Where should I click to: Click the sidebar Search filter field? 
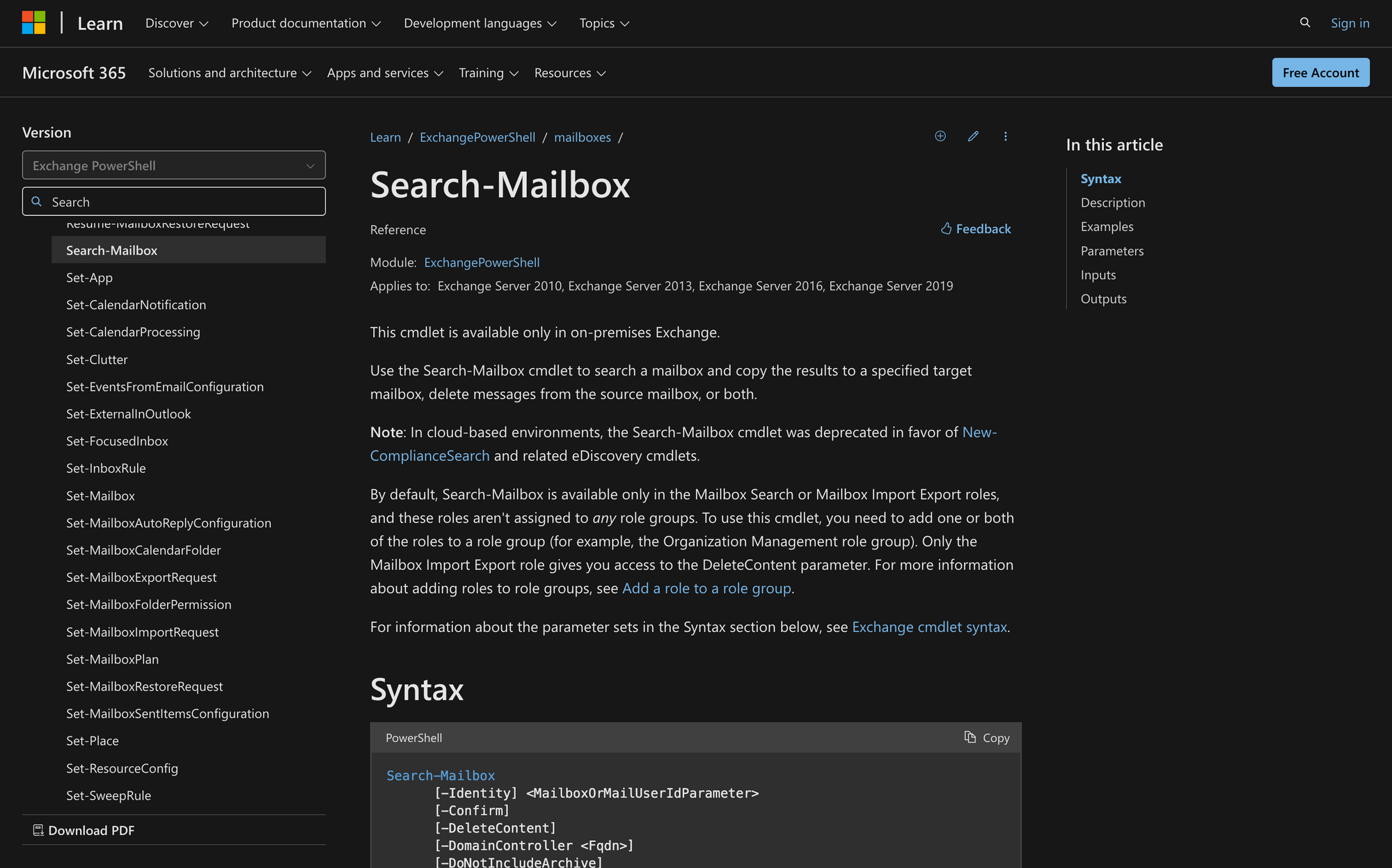pyautogui.click(x=174, y=202)
